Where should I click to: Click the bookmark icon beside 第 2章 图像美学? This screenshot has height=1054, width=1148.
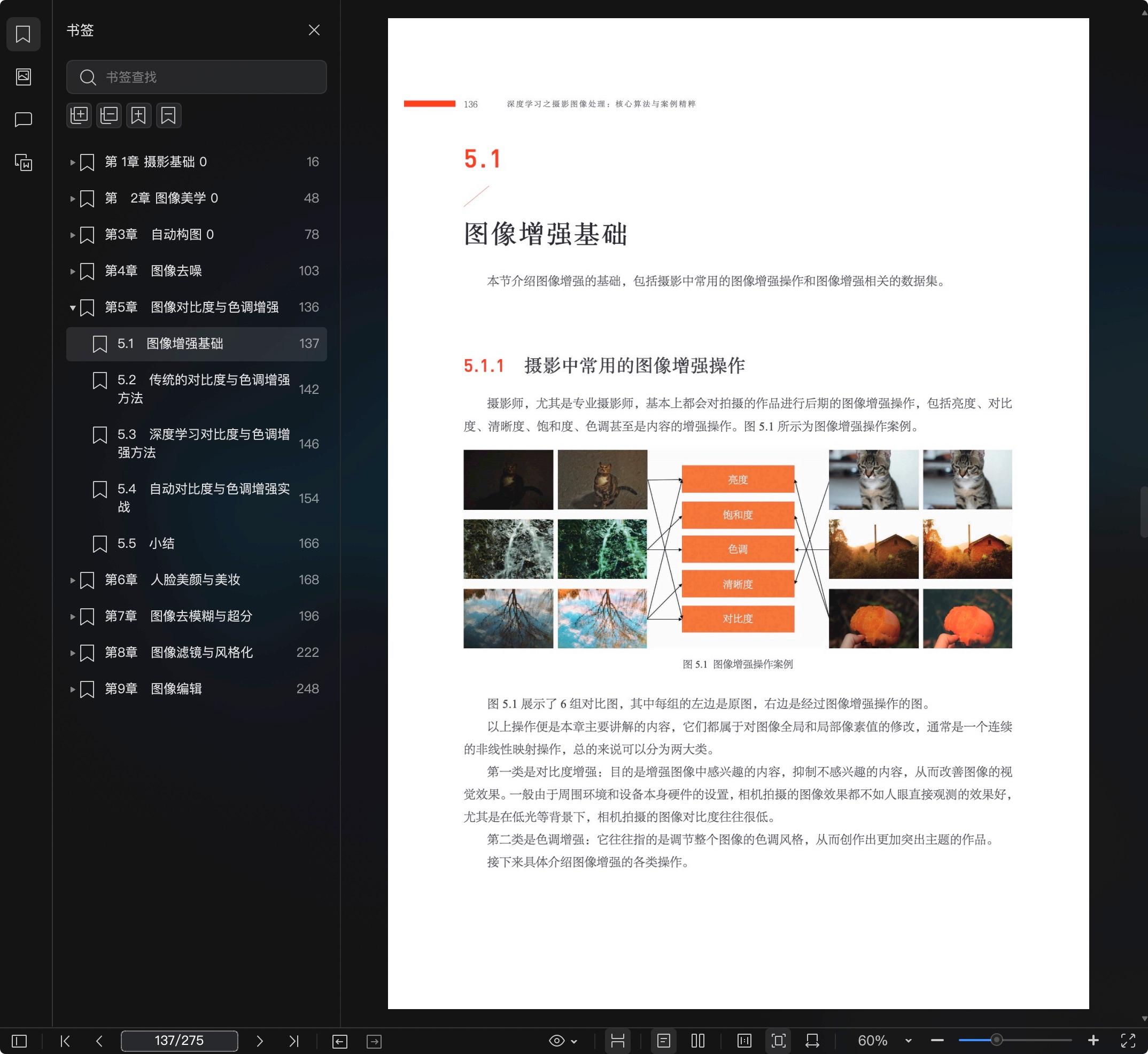click(x=87, y=198)
